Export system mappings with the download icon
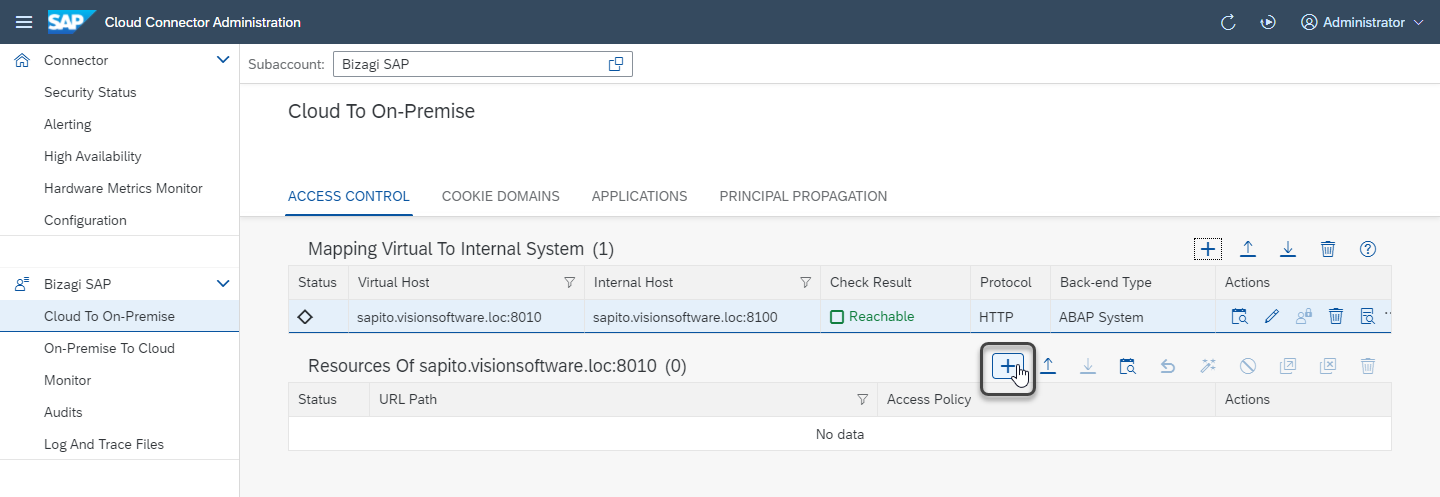Viewport: 1440px width, 497px height. (1288, 249)
